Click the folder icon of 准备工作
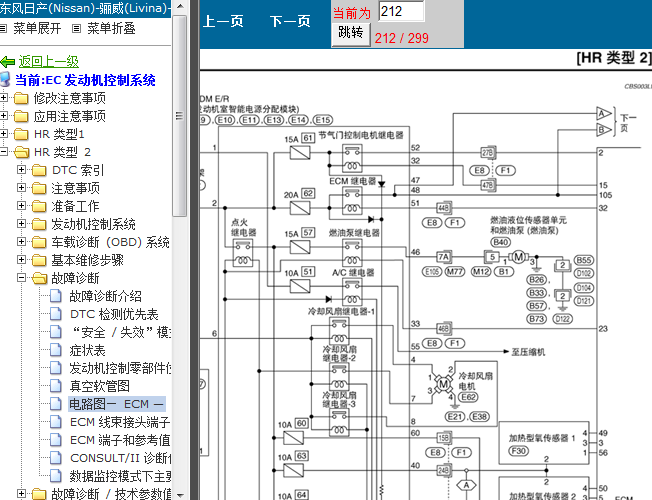The height and width of the screenshot is (500, 652). coord(40,206)
